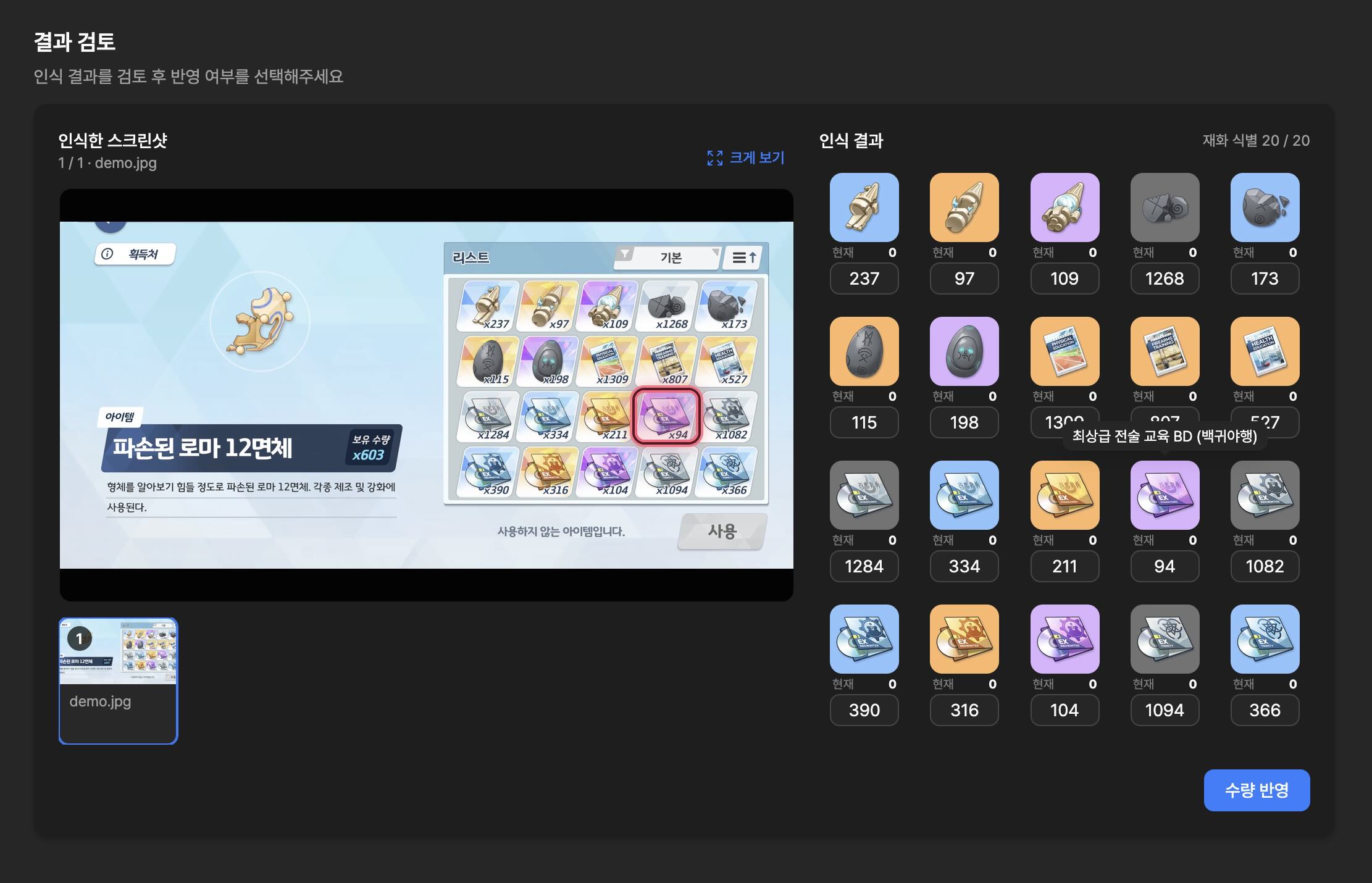Select the purple EX tactical BD disc icon above 94
The width and height of the screenshot is (1372, 883).
[1165, 495]
